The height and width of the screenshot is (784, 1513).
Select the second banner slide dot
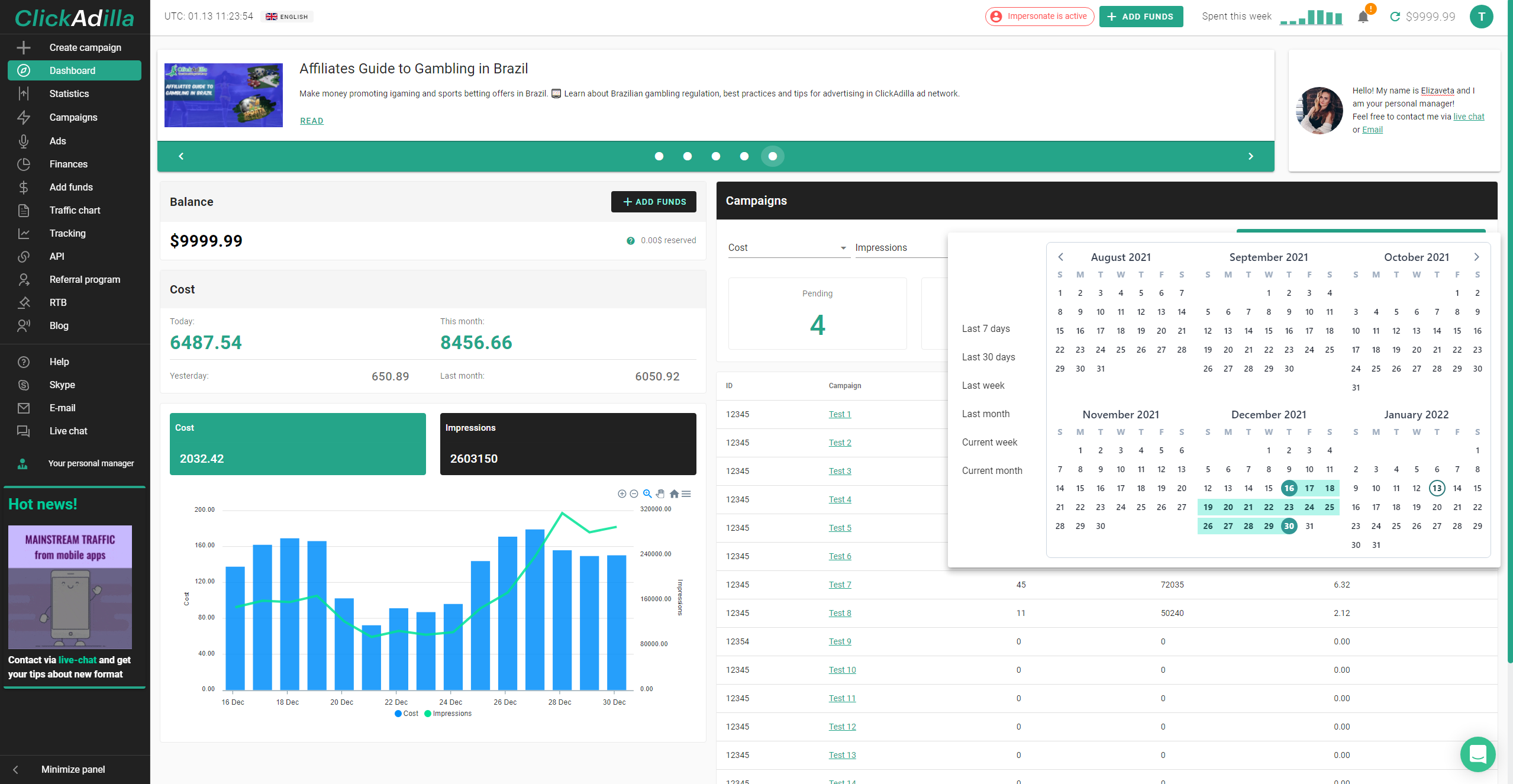pyautogui.click(x=688, y=156)
